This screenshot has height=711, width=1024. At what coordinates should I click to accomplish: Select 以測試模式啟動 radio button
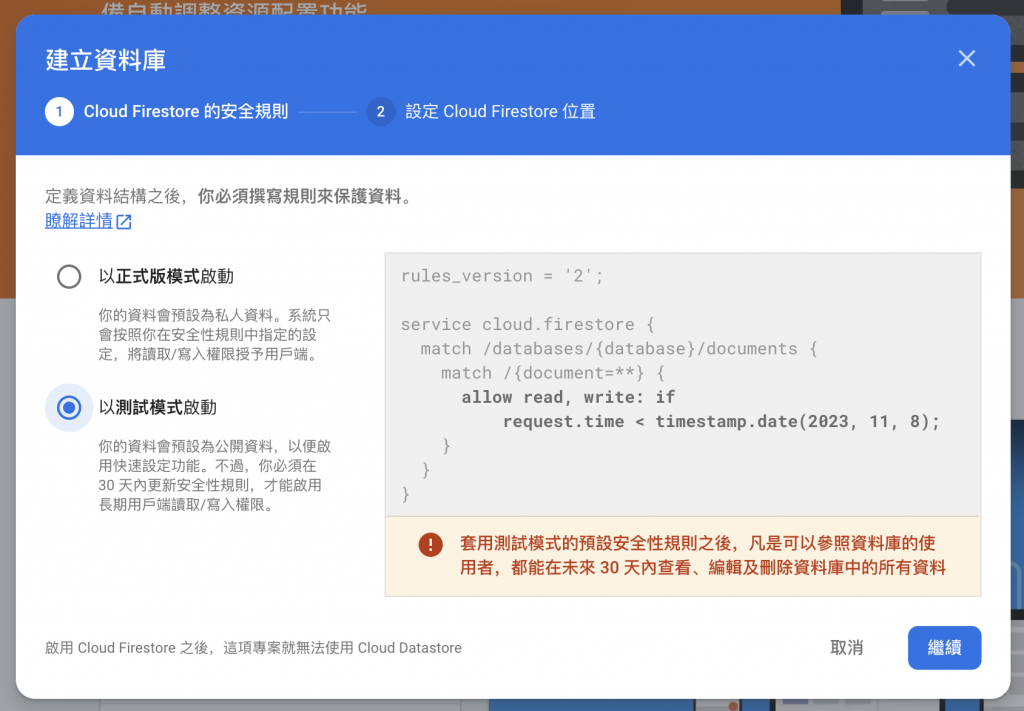[69, 407]
